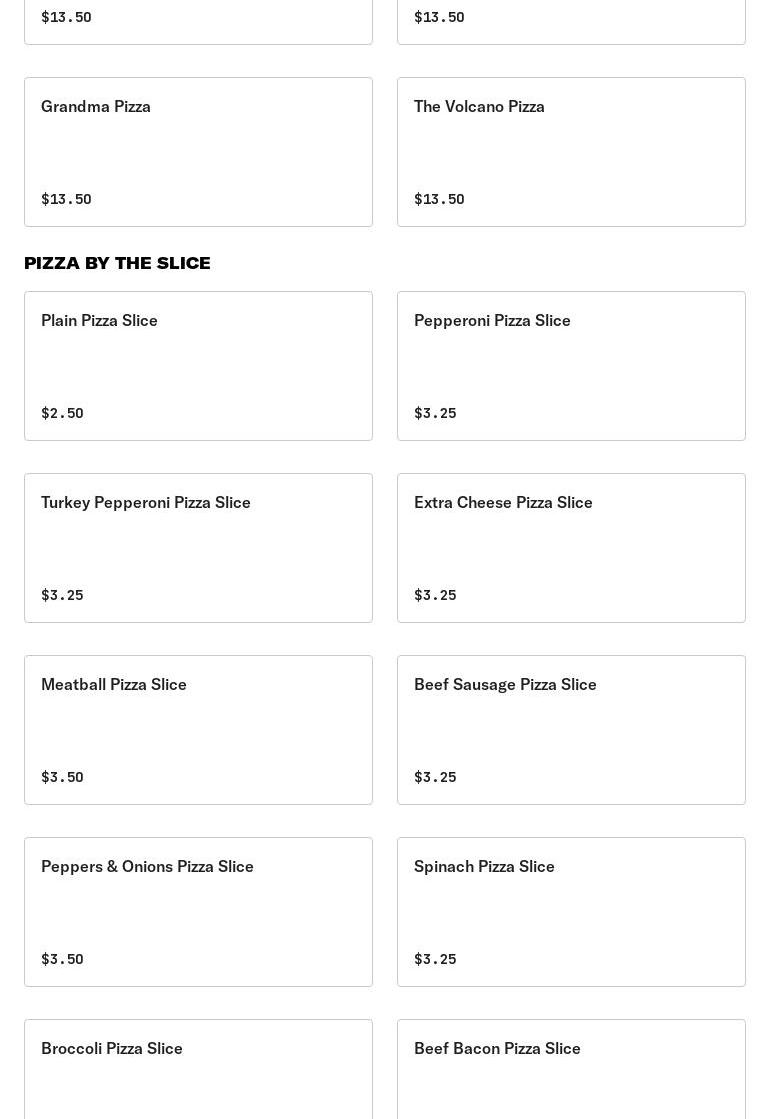The height and width of the screenshot is (1119, 770).
Task: Select The Volcano Pizza card
Action: (x=571, y=151)
